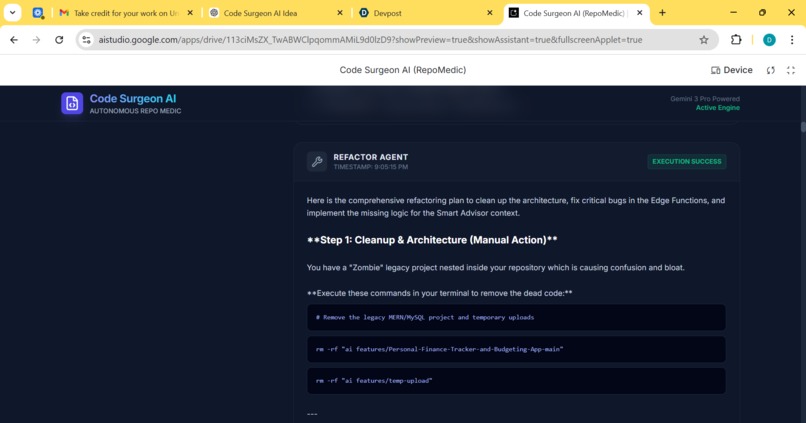806x423 pixels.
Task: Close the Code Surgeon AI Idea tab
Action: pyautogui.click(x=340, y=13)
